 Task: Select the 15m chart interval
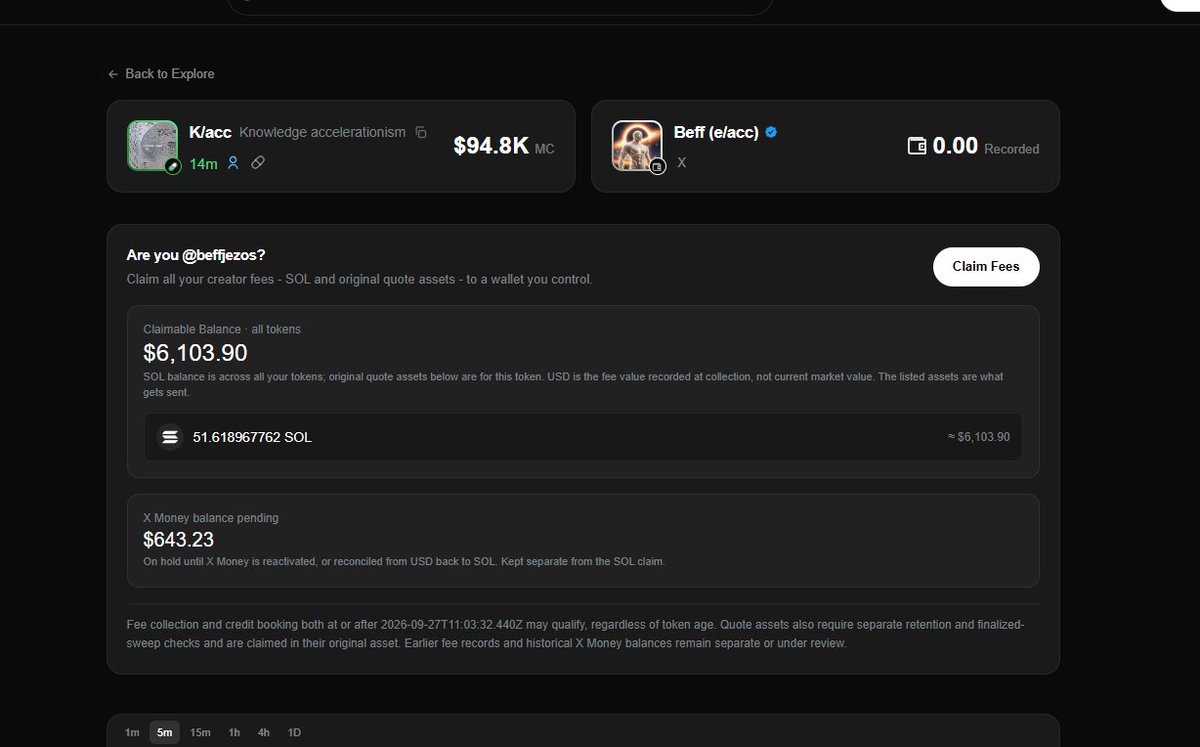(200, 732)
